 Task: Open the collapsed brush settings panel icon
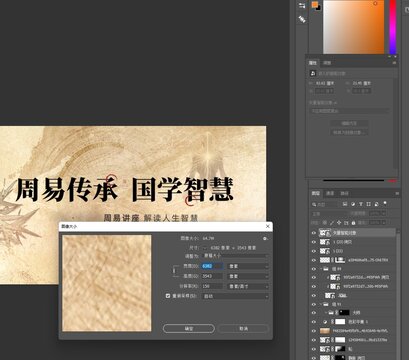302,19
